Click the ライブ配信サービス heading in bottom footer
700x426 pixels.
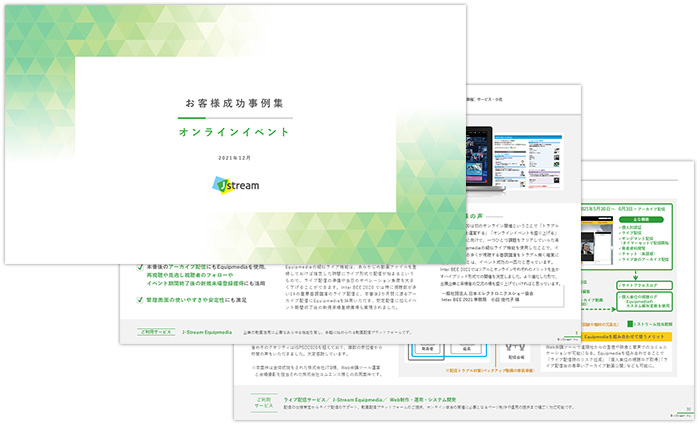click(x=304, y=400)
